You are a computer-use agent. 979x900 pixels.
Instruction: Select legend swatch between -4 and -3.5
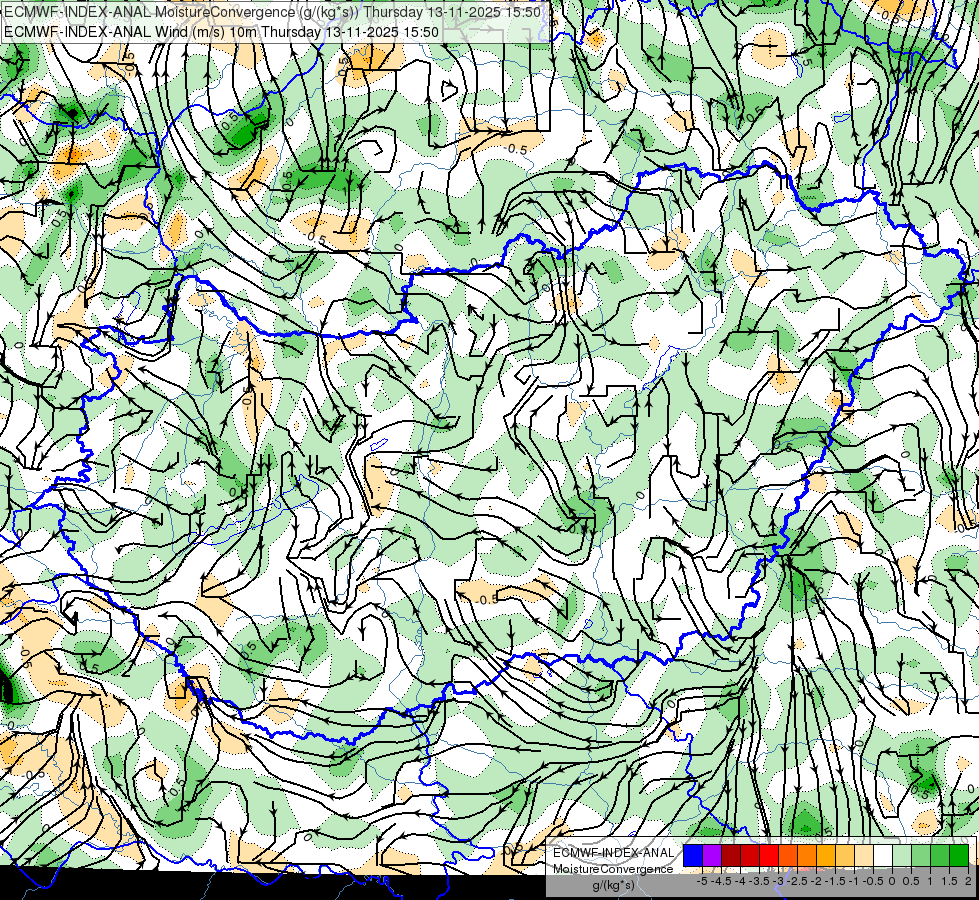click(750, 855)
